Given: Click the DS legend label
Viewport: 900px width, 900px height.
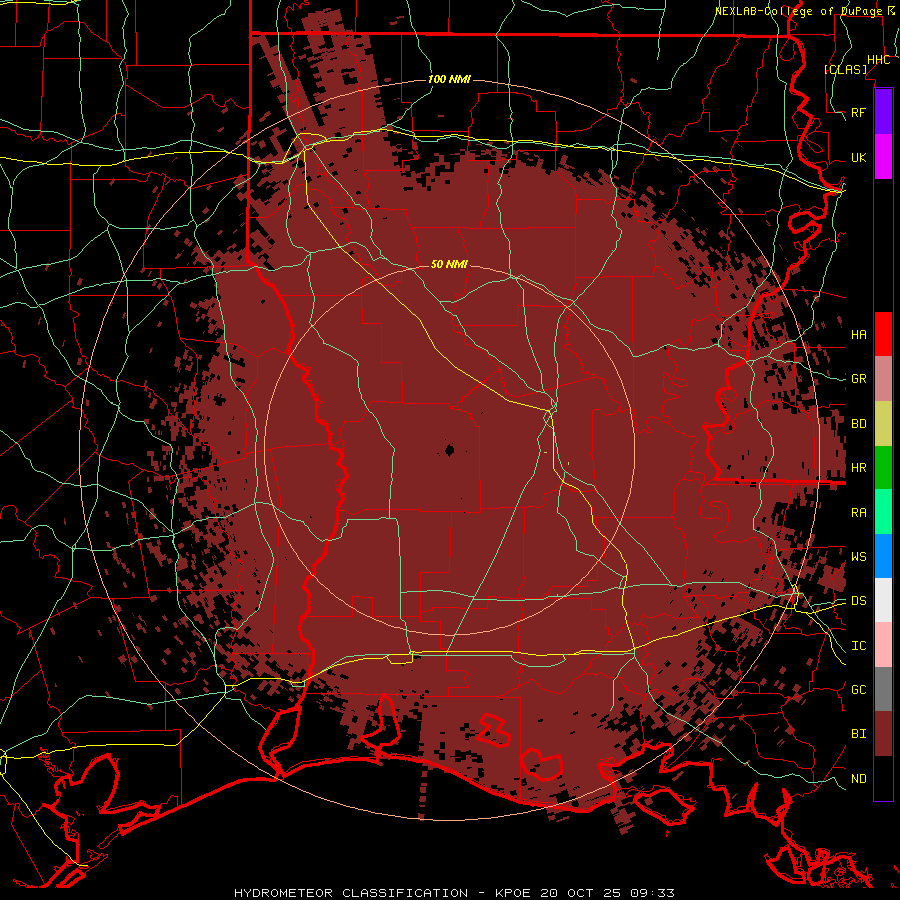Looking at the screenshot, I should coord(858,600).
